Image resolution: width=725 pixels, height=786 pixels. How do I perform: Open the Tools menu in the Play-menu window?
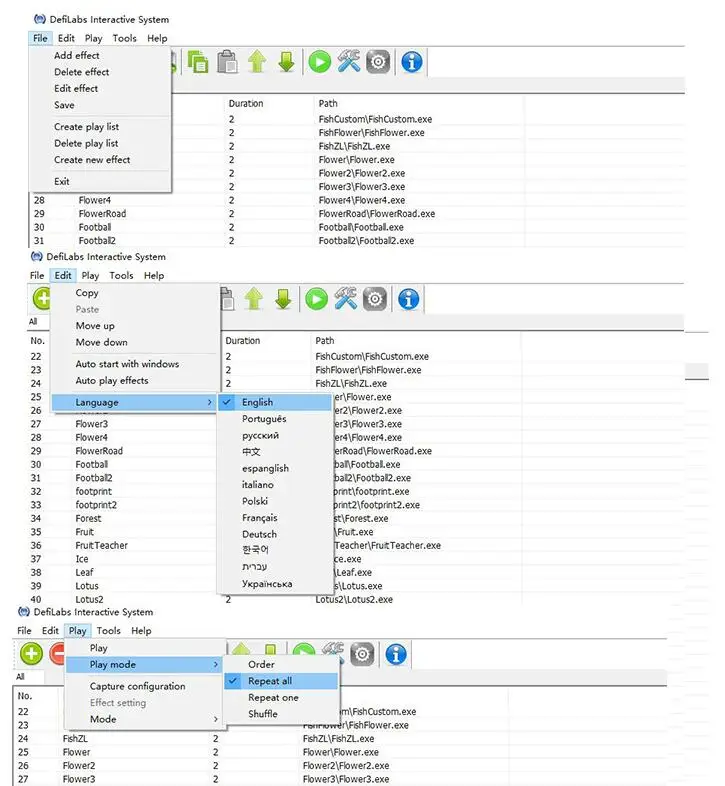tap(108, 631)
